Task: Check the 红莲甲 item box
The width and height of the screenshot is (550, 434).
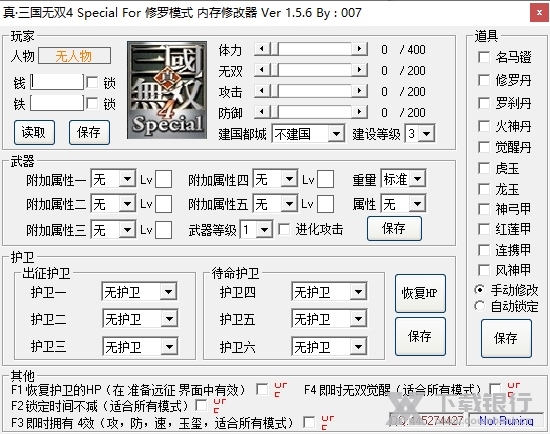Action: point(484,229)
